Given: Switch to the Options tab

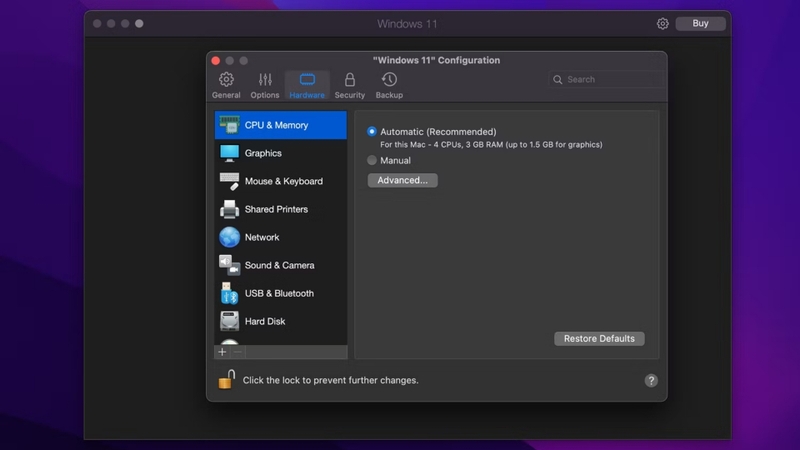Looking at the screenshot, I should coord(265,85).
